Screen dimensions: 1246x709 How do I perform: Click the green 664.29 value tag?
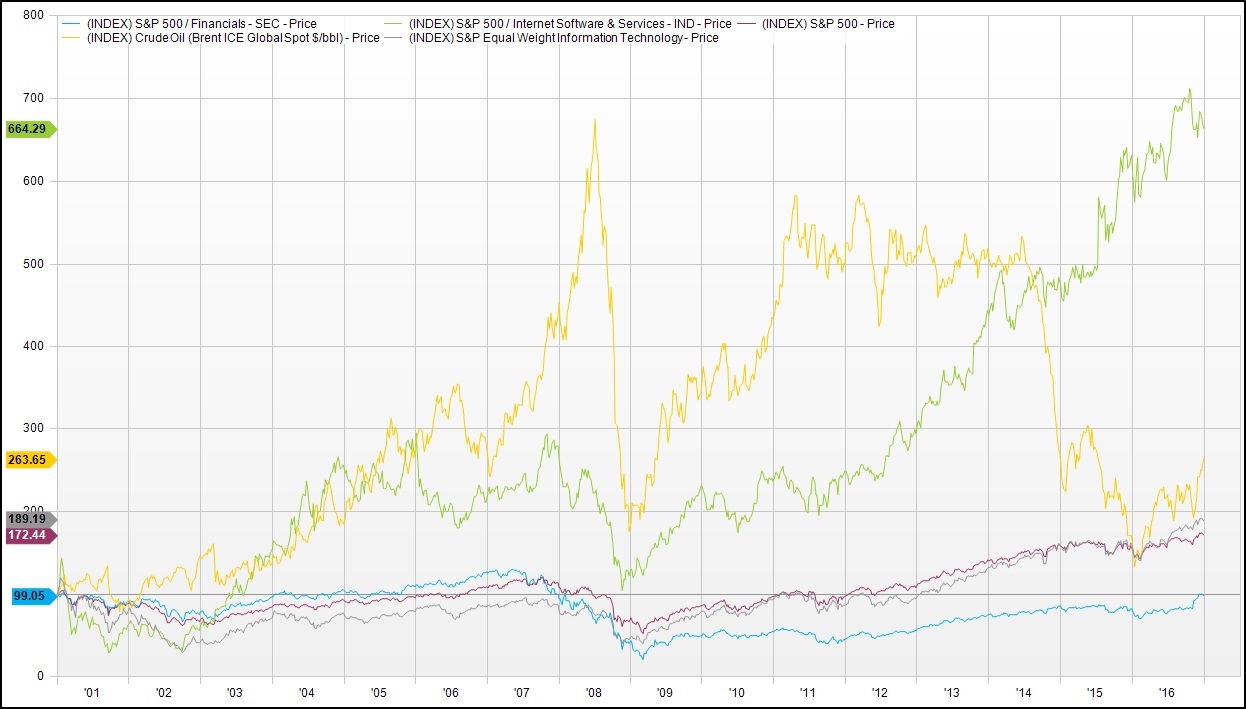(x=32, y=129)
